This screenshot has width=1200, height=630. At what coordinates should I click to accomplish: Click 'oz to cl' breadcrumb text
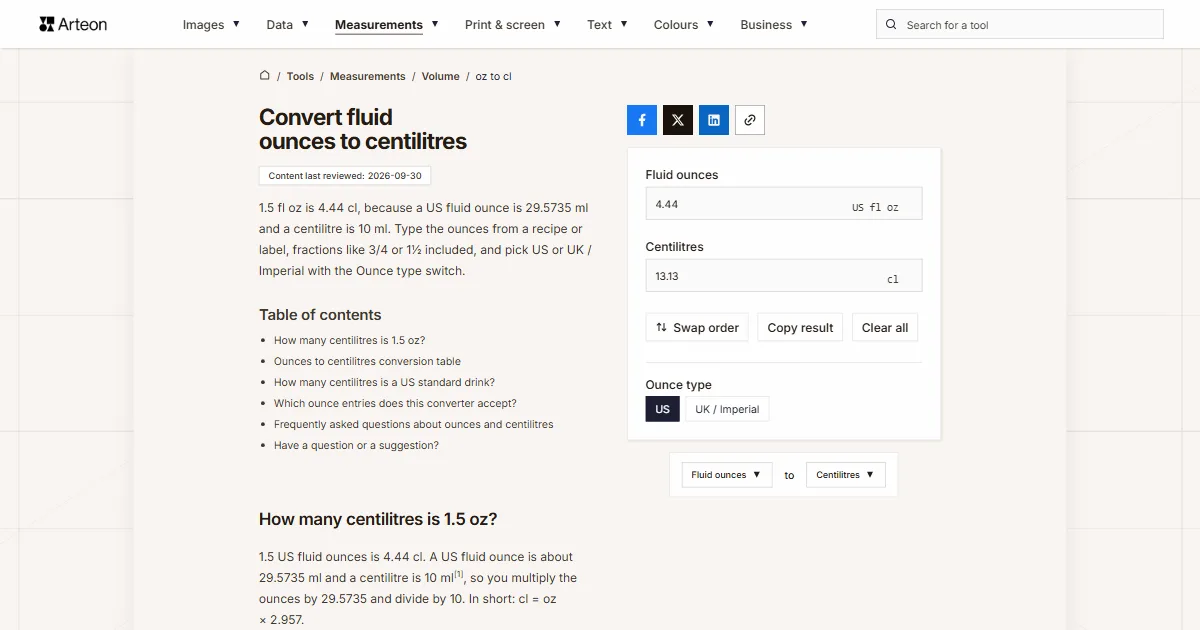[x=494, y=76]
